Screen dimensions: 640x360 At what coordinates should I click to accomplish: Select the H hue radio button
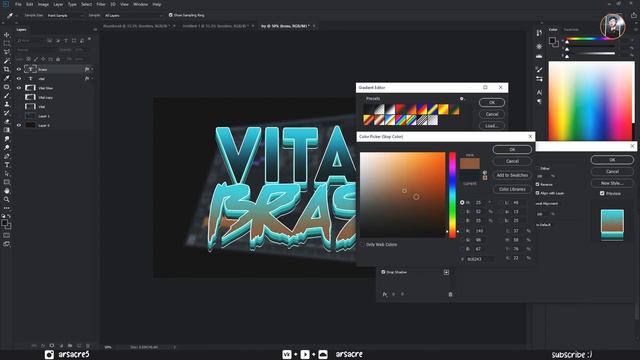(x=462, y=202)
